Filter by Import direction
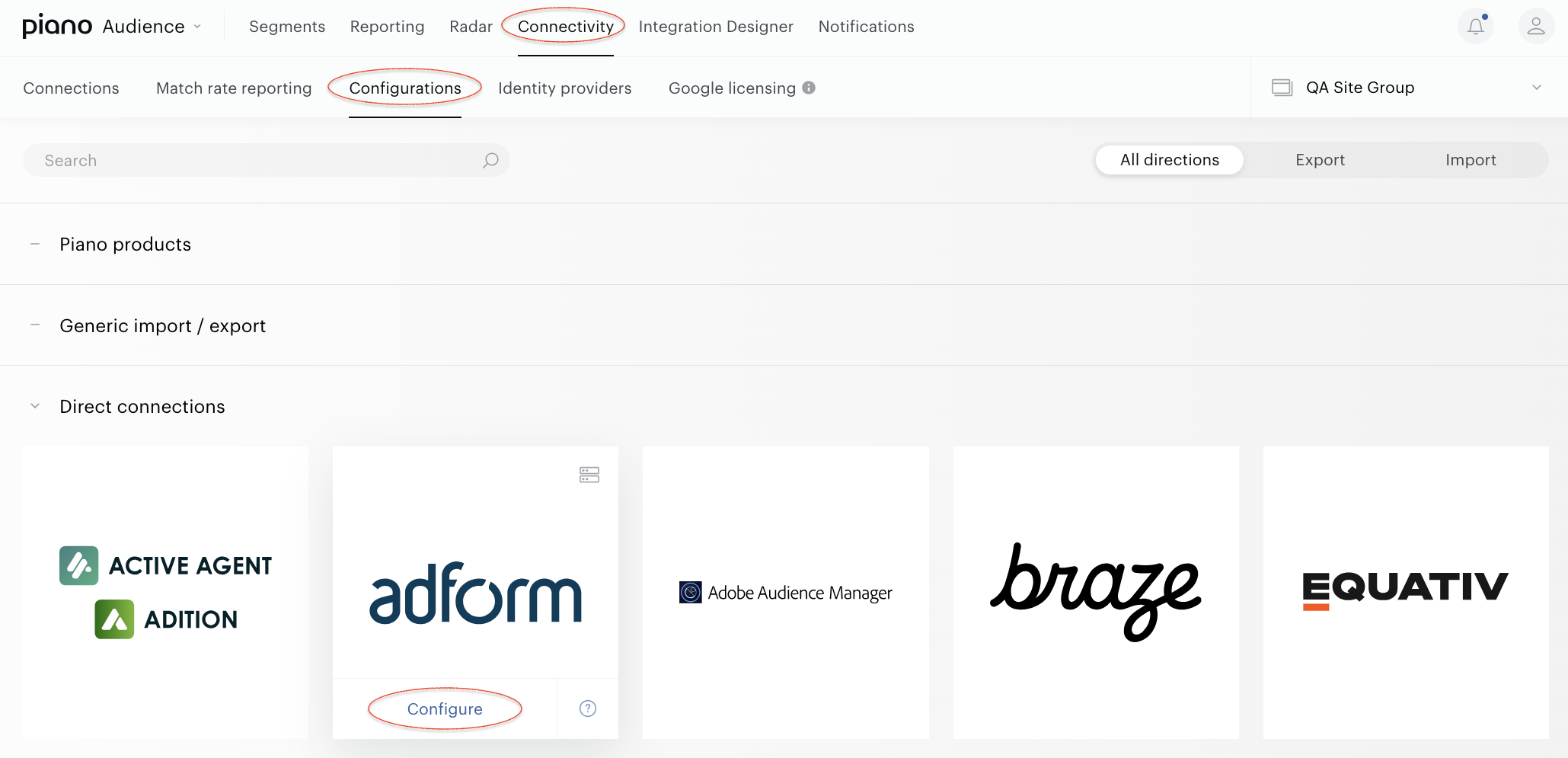Screen dimensions: 1568x758 [x=1471, y=160]
